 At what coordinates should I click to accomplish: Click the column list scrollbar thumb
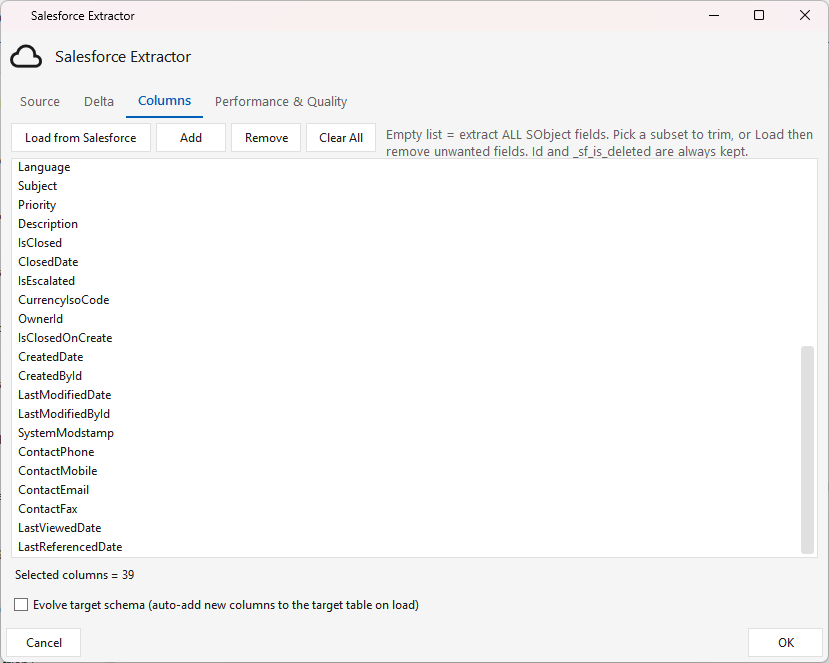[807, 450]
